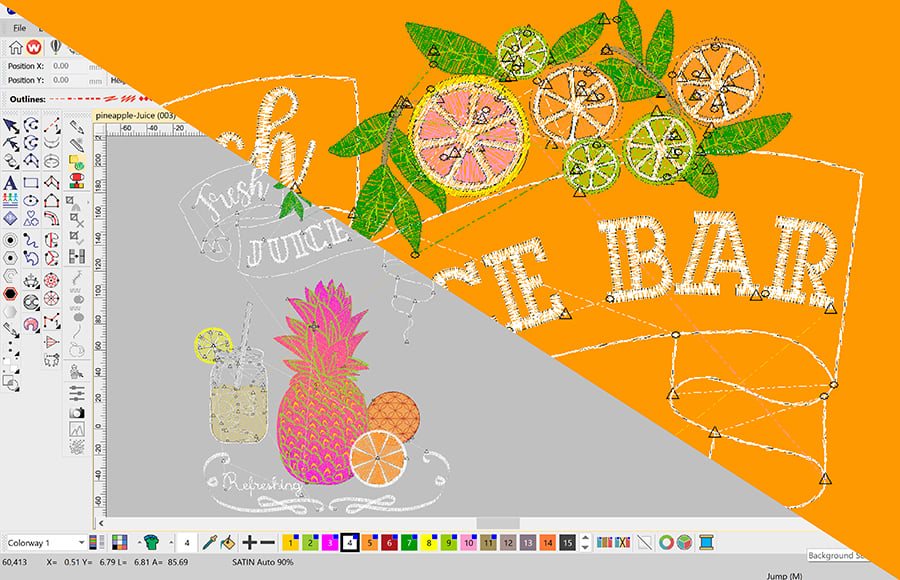Image resolution: width=900 pixels, height=580 pixels.
Task: Select the arrow Select Object tool
Action: [11, 125]
